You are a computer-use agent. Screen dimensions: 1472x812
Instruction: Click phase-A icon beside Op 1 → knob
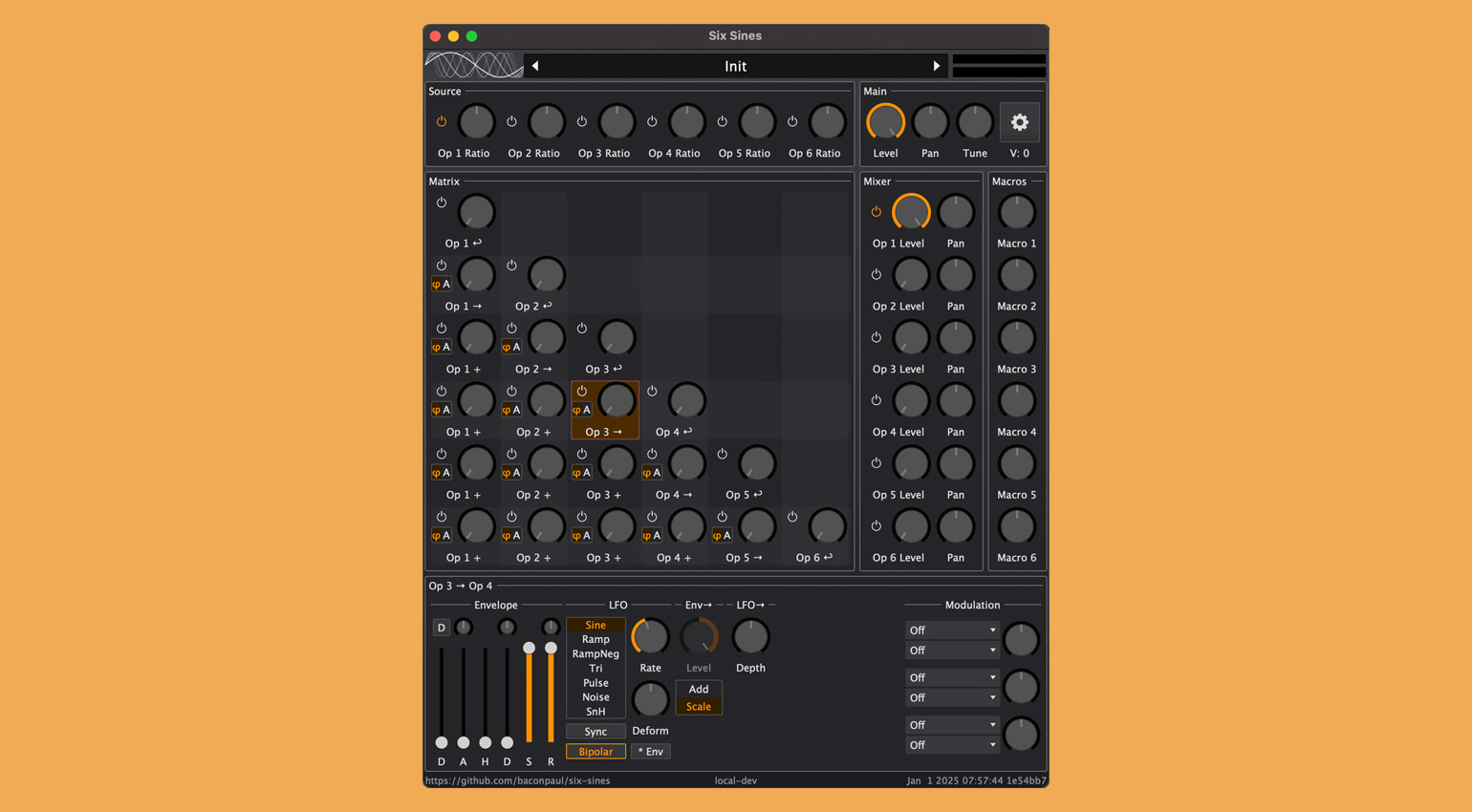[x=441, y=284]
